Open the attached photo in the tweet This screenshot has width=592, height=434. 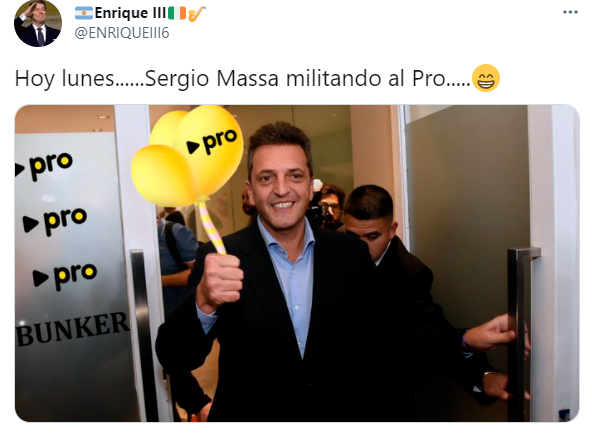(297, 263)
